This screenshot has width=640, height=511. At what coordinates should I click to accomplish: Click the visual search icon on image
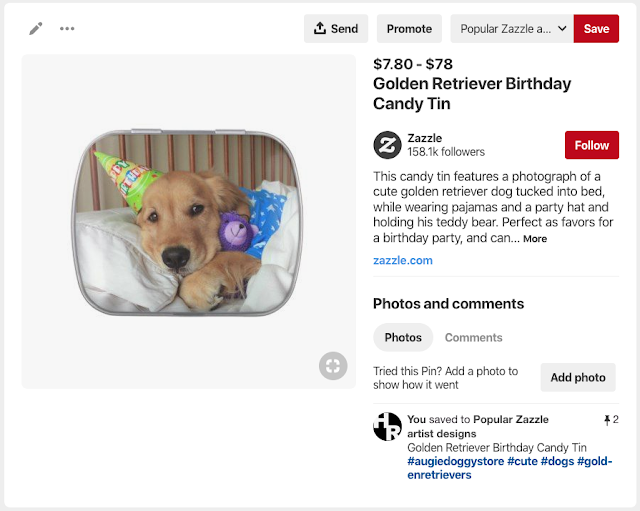point(333,366)
